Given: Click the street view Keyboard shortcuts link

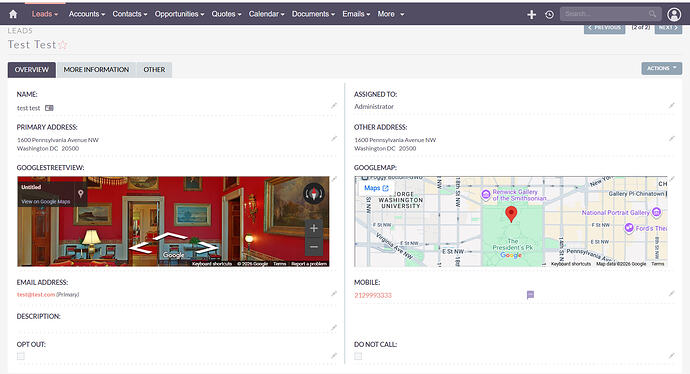Looking at the screenshot, I should pyautogui.click(x=212, y=264).
